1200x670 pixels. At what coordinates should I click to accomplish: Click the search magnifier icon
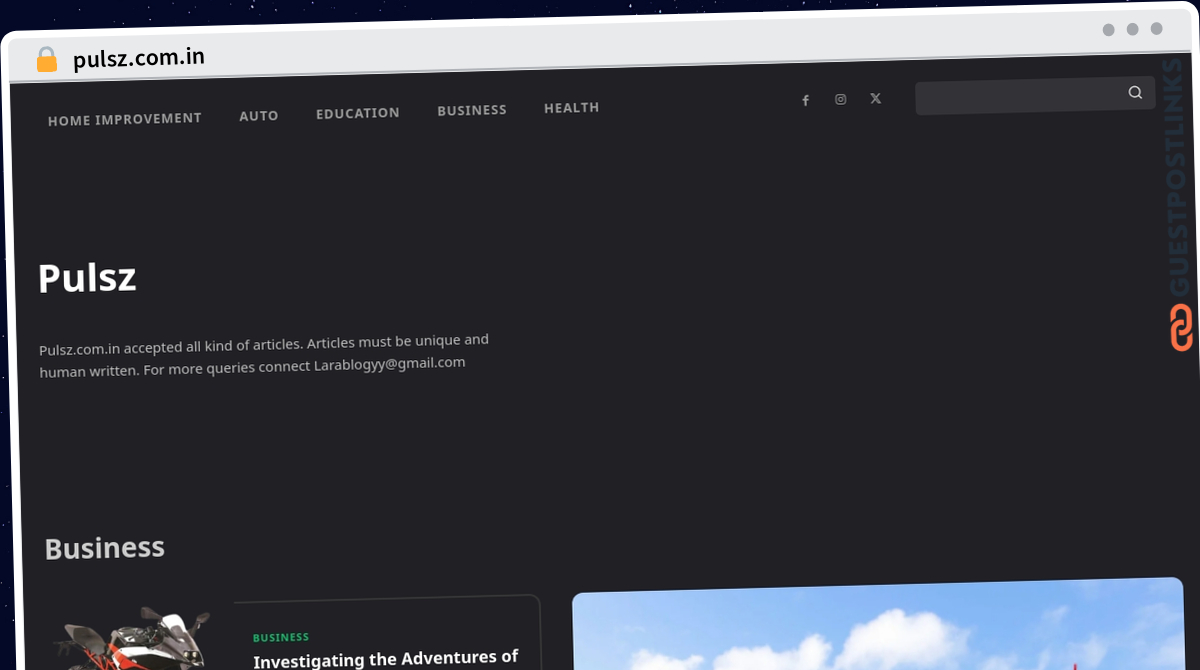(1135, 92)
